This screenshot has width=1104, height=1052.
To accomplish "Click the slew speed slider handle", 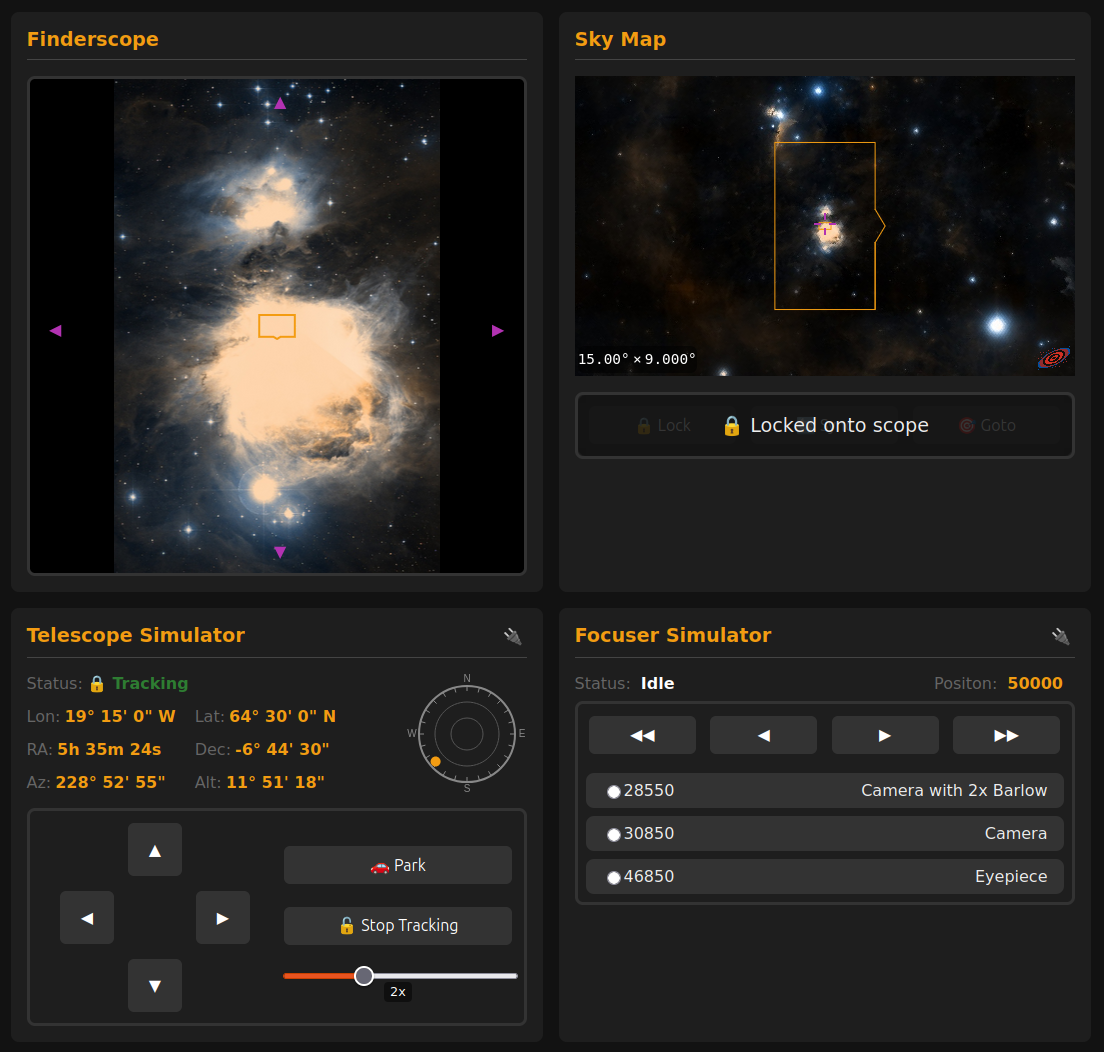I will tap(364, 976).
